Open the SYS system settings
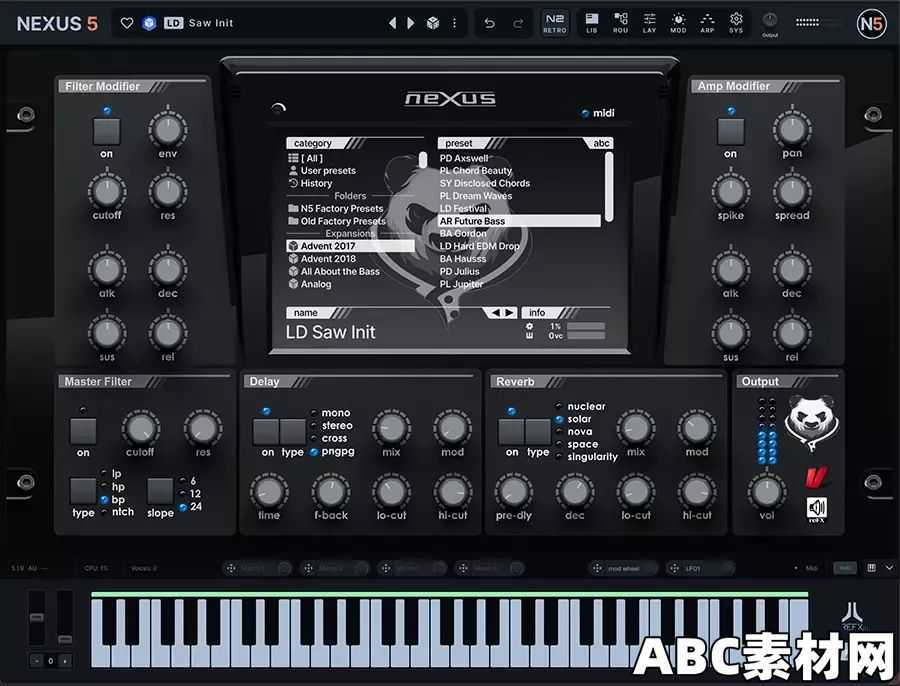 736,22
